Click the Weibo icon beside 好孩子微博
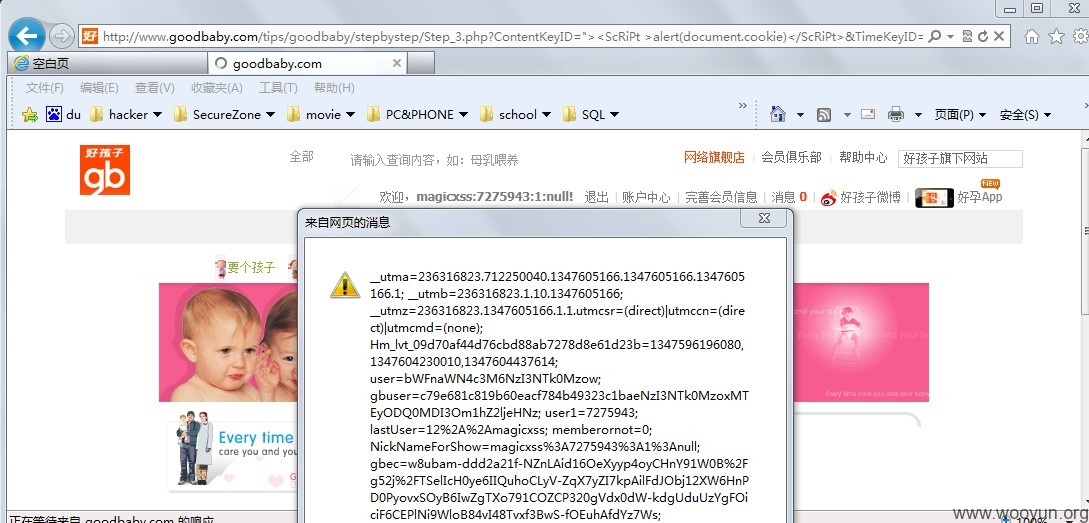Viewport: 1089px width, 523px height. click(829, 199)
